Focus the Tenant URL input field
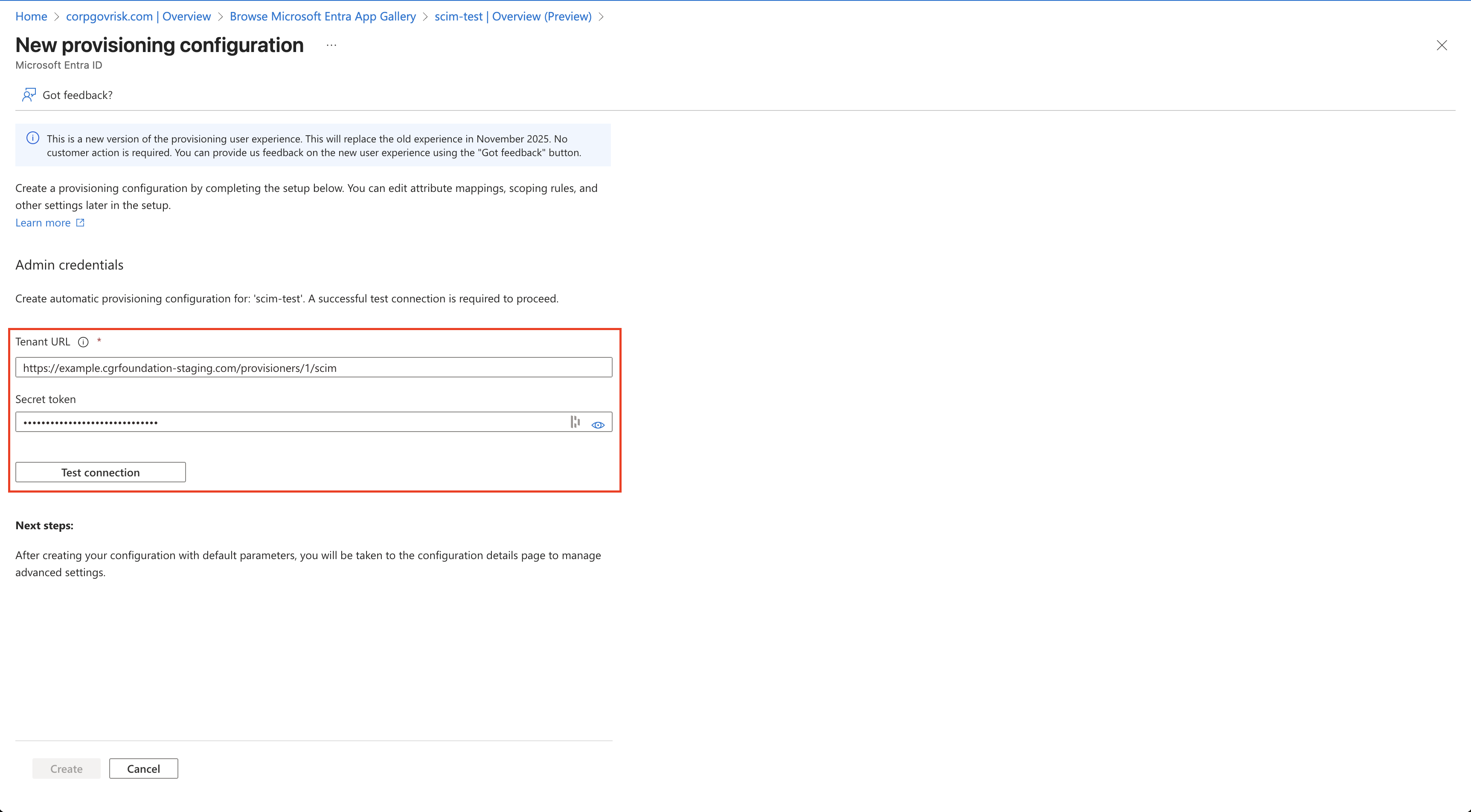The width and height of the screenshot is (1471, 812). click(x=313, y=368)
